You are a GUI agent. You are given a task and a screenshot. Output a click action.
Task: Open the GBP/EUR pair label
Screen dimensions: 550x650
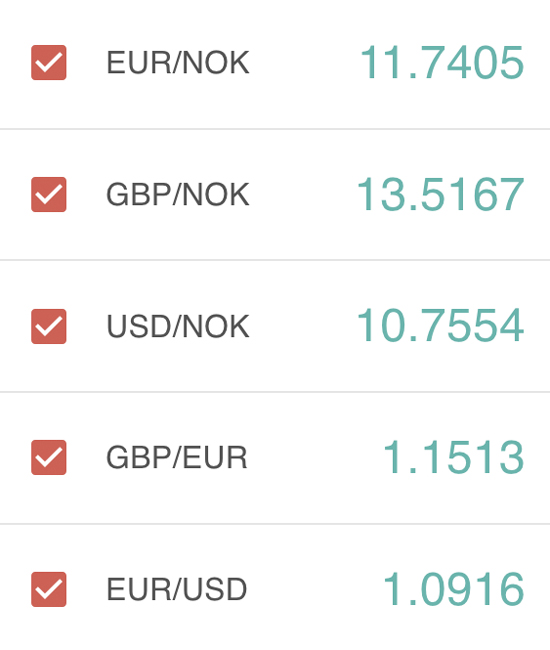click(177, 458)
